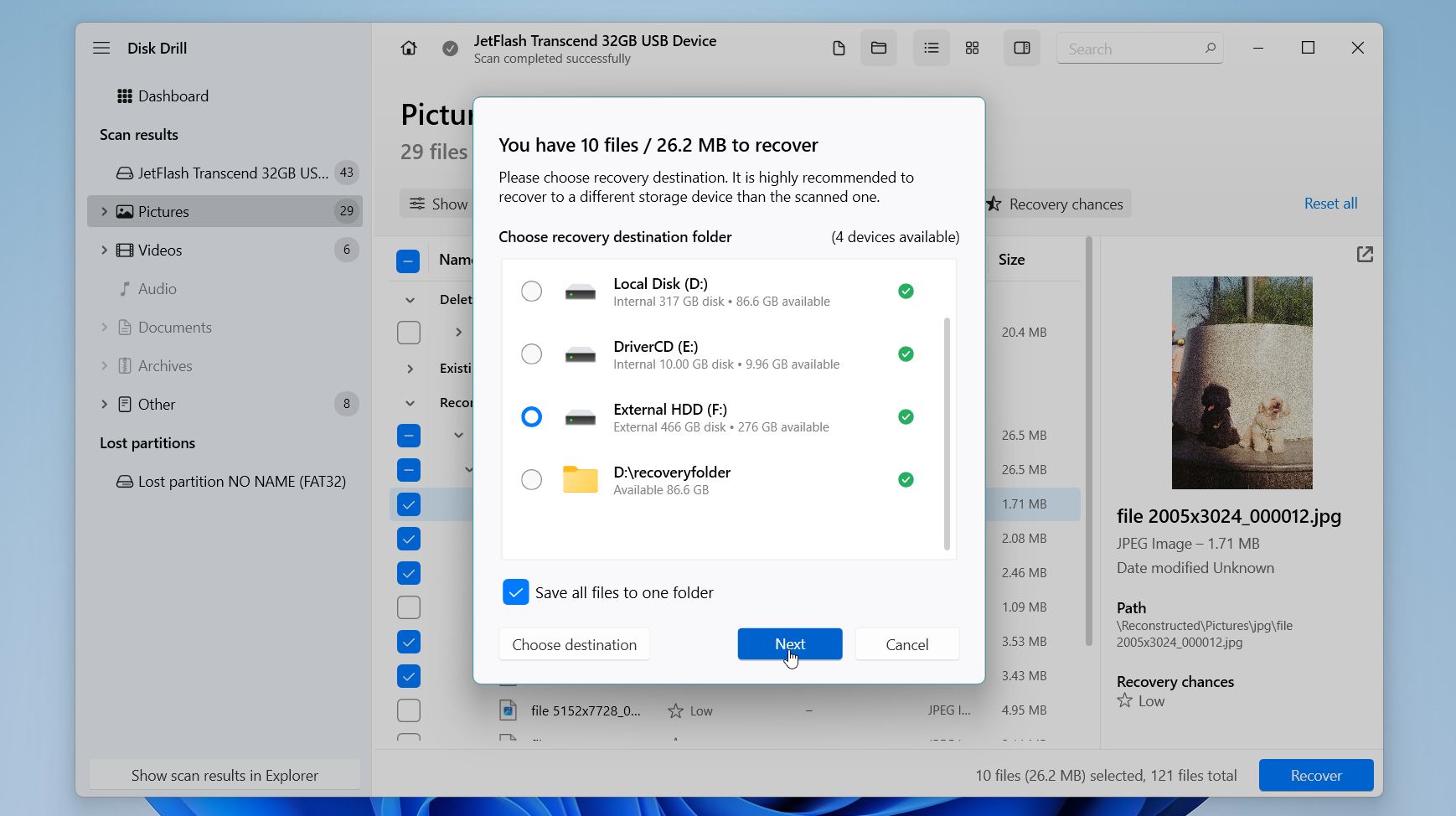This screenshot has height=816, width=1456.
Task: Click green check next to Local Disk (D:)
Action: pos(906,292)
